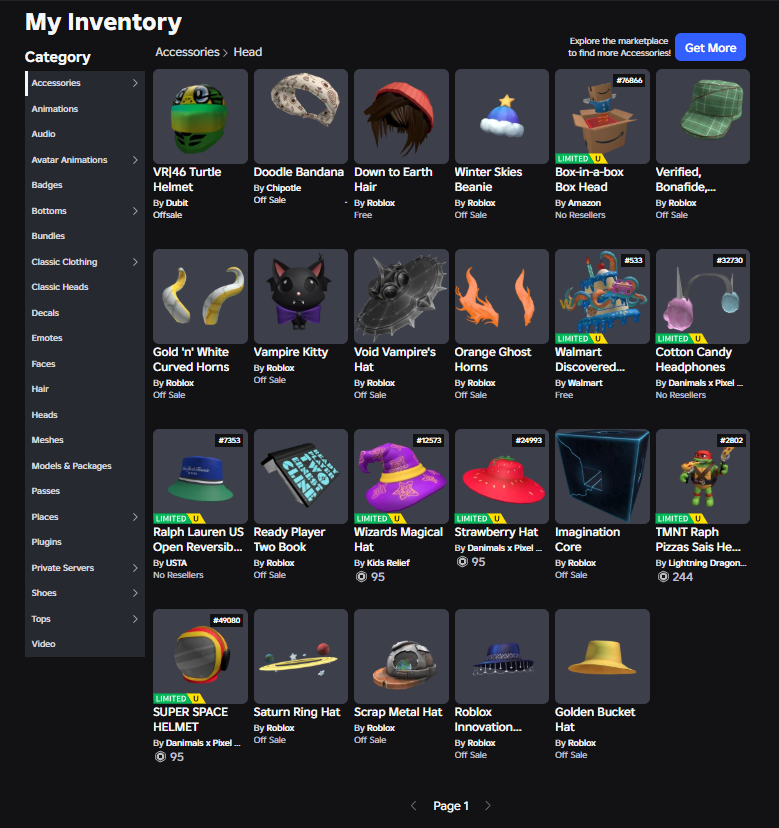Click the Saturn Ring Hat title link
Image resolution: width=779 pixels, height=828 pixels.
pyautogui.click(x=297, y=712)
